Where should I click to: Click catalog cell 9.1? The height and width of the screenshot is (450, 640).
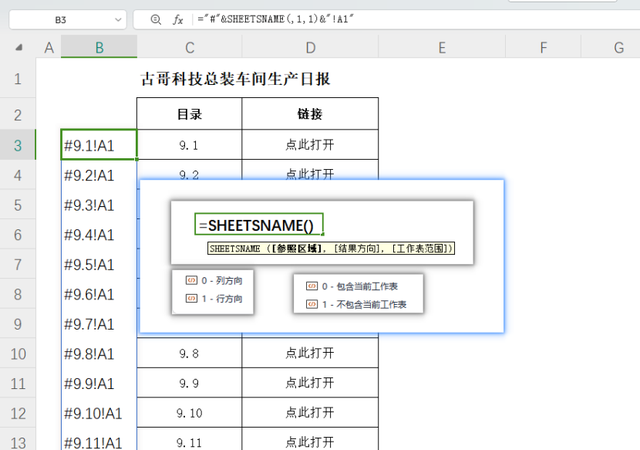pos(189,145)
